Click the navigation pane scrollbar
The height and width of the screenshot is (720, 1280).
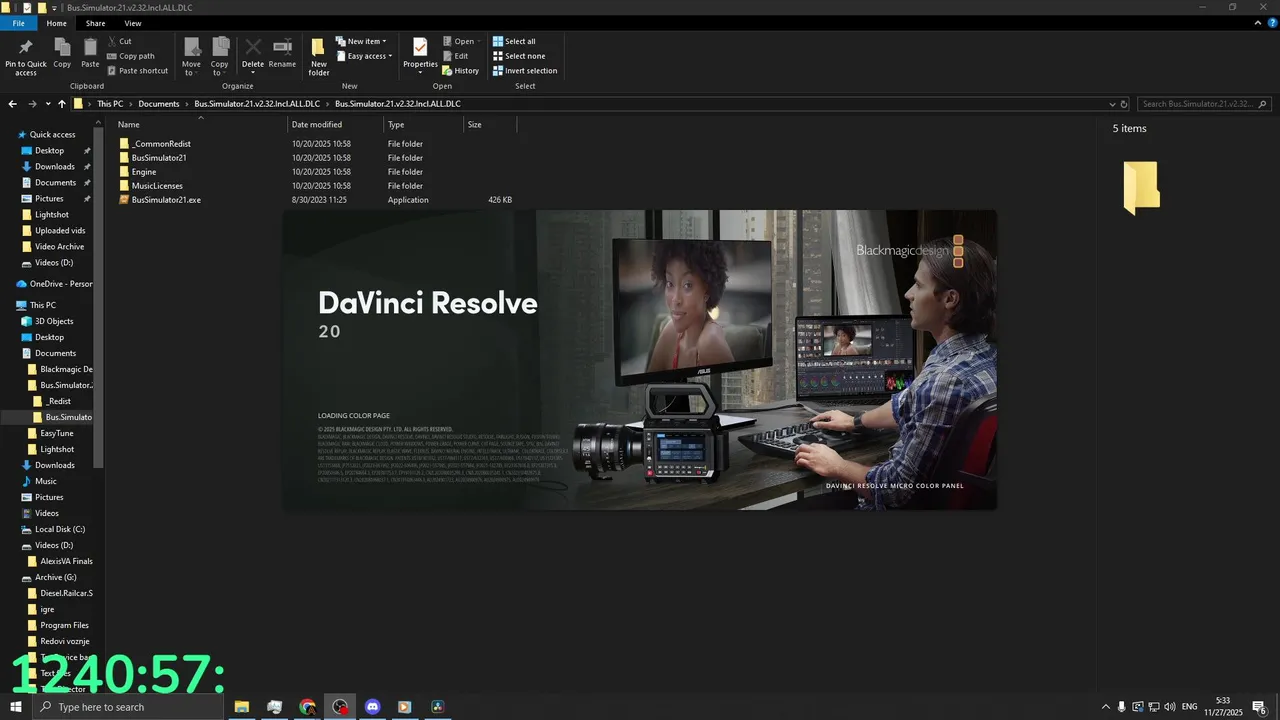click(x=99, y=300)
